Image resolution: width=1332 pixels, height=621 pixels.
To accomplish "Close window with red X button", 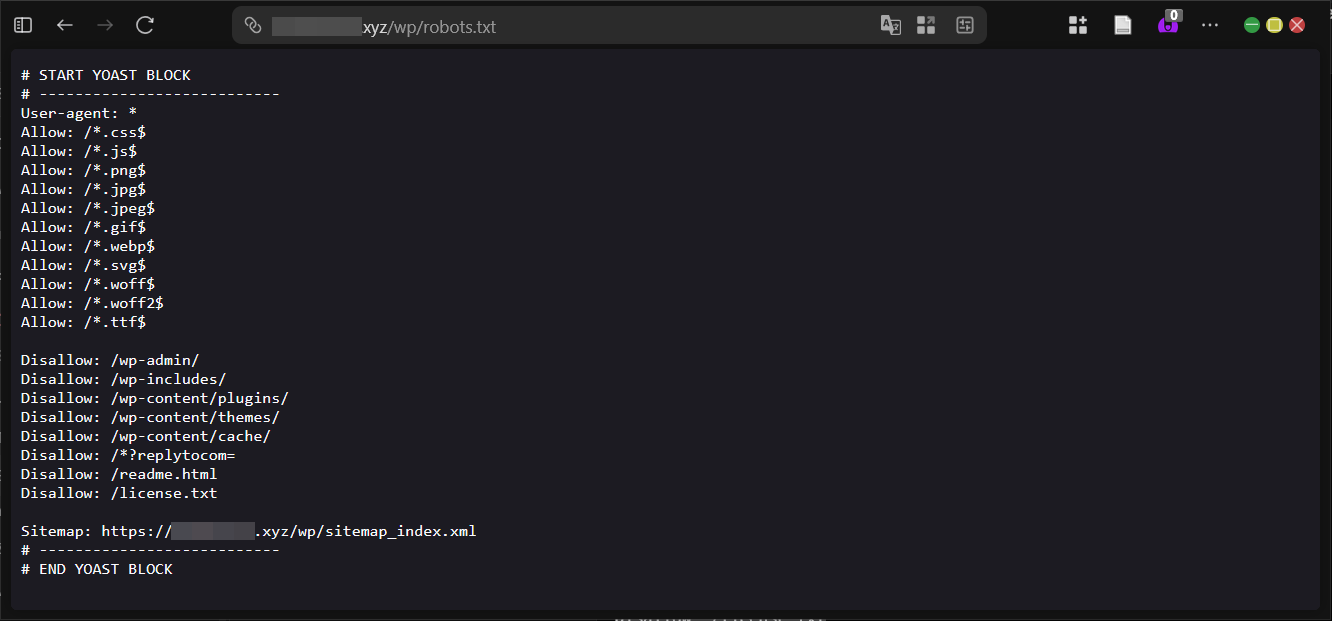I will [1297, 25].
